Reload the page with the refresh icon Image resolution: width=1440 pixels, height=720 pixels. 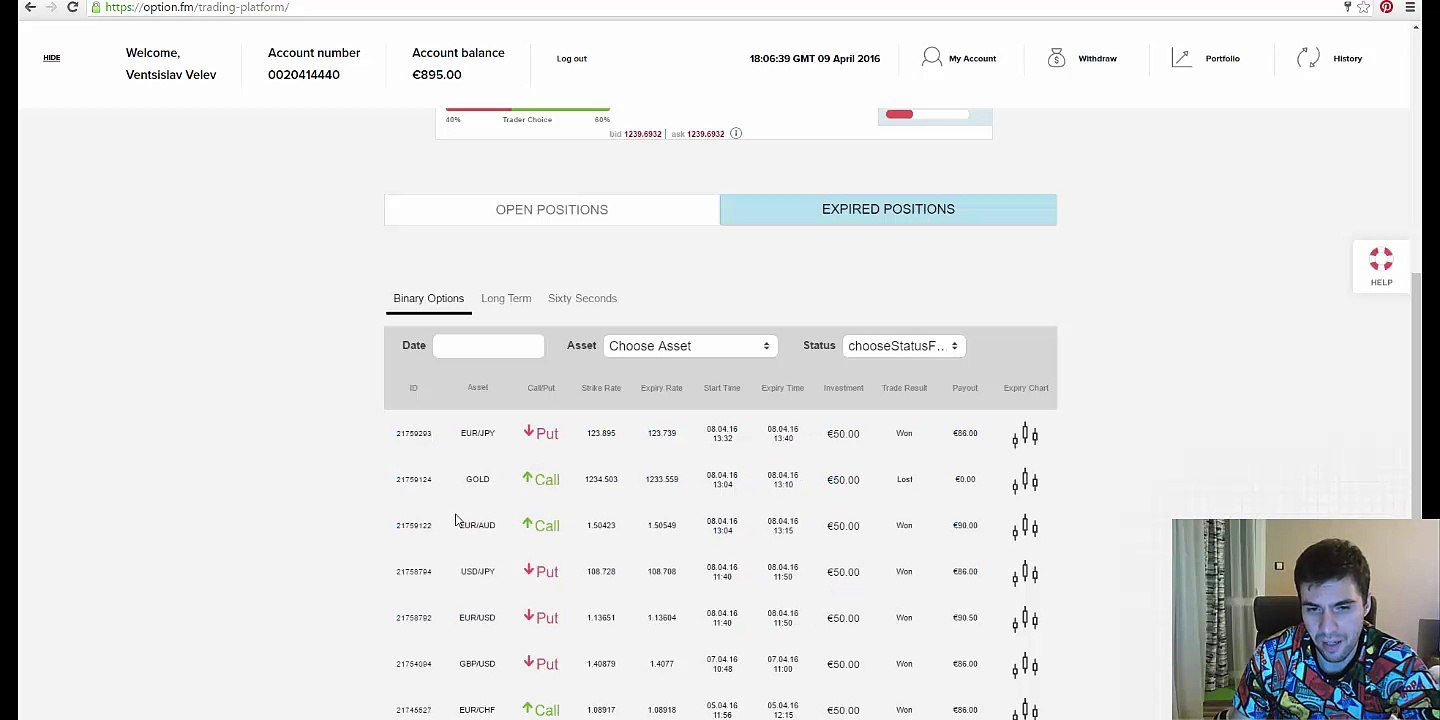(72, 7)
